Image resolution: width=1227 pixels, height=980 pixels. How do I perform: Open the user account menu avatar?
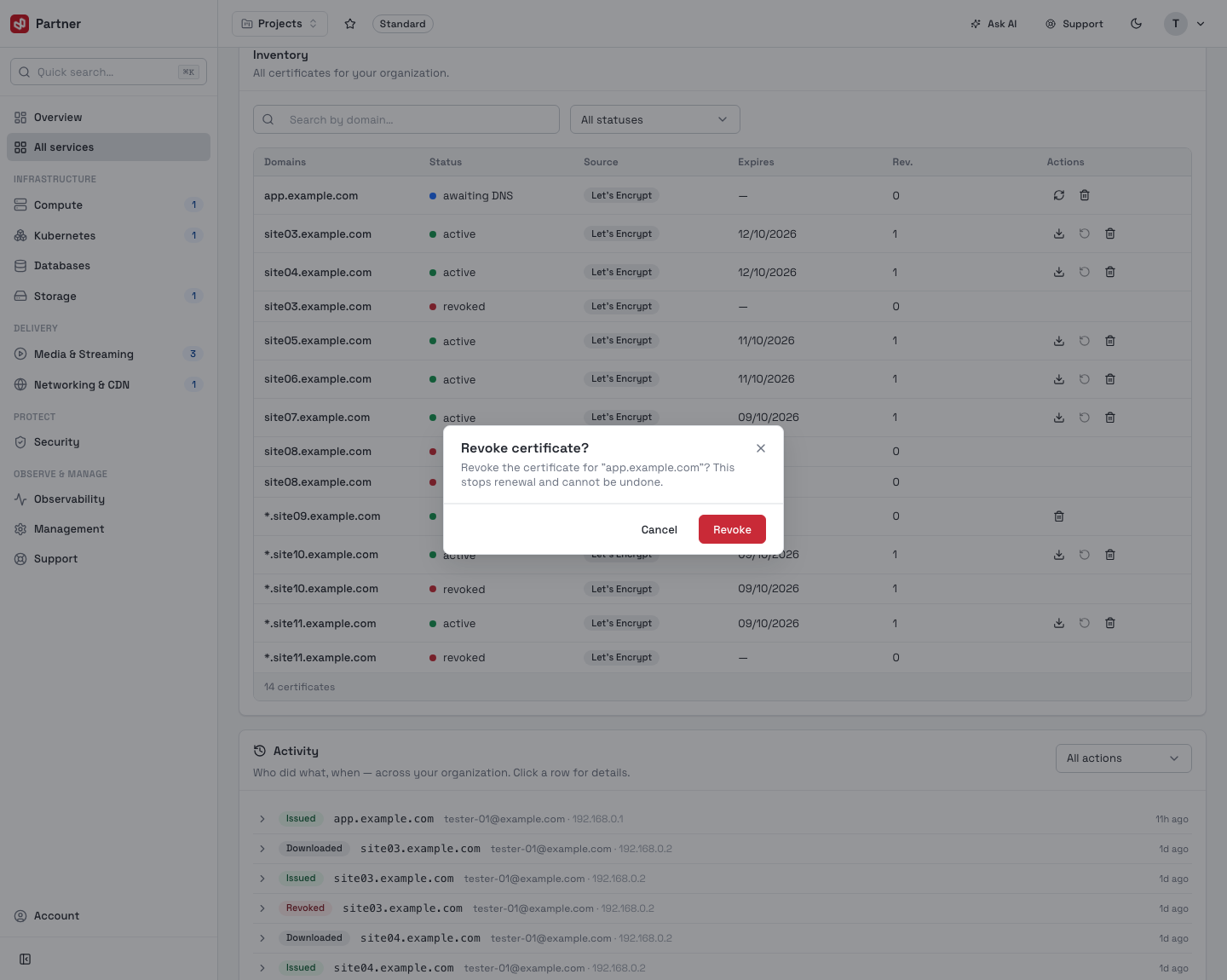pyautogui.click(x=1176, y=24)
